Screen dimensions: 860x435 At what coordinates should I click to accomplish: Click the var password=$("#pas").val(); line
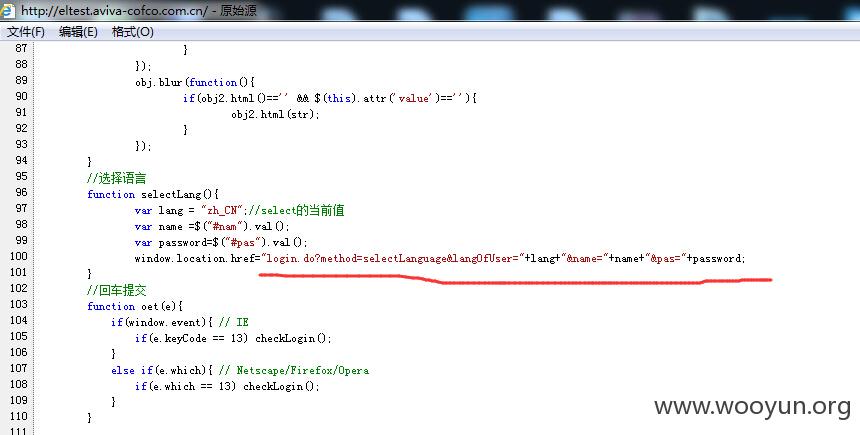coord(221,242)
